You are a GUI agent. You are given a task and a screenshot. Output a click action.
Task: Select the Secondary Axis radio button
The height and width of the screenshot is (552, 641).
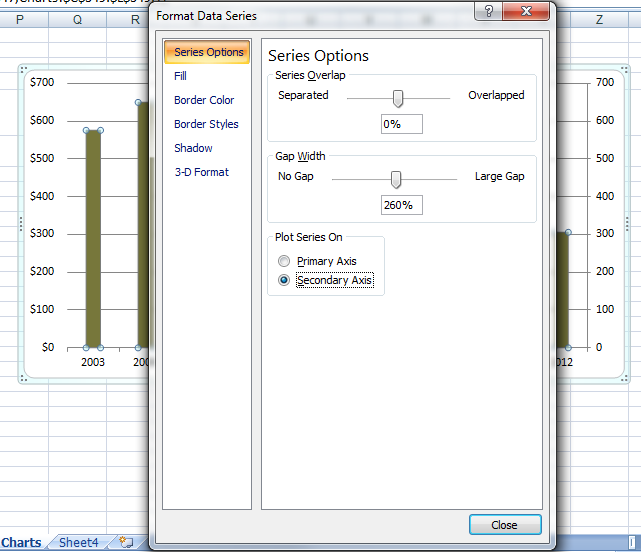tap(285, 281)
